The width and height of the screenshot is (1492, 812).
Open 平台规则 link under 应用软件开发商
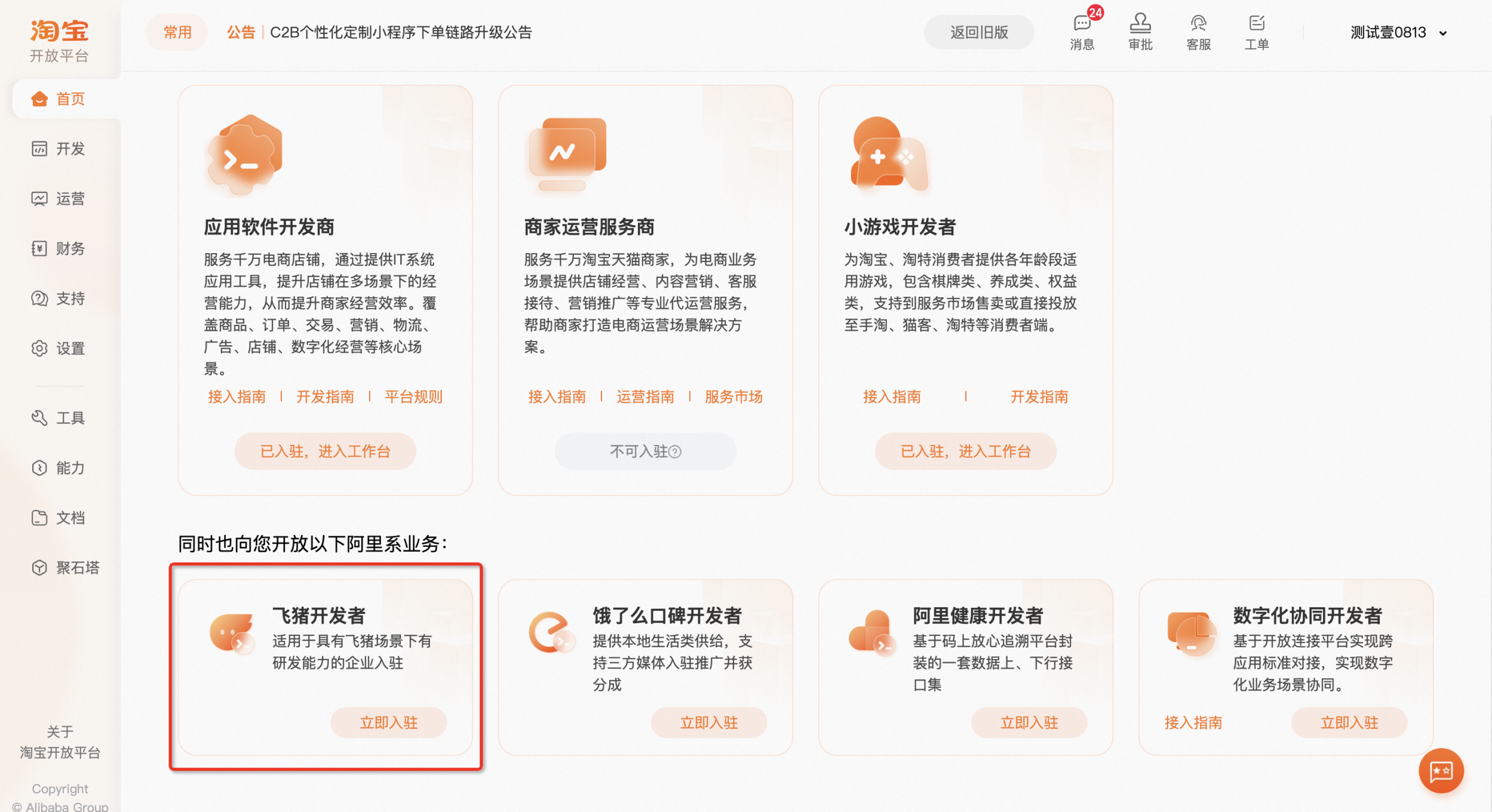tap(413, 396)
